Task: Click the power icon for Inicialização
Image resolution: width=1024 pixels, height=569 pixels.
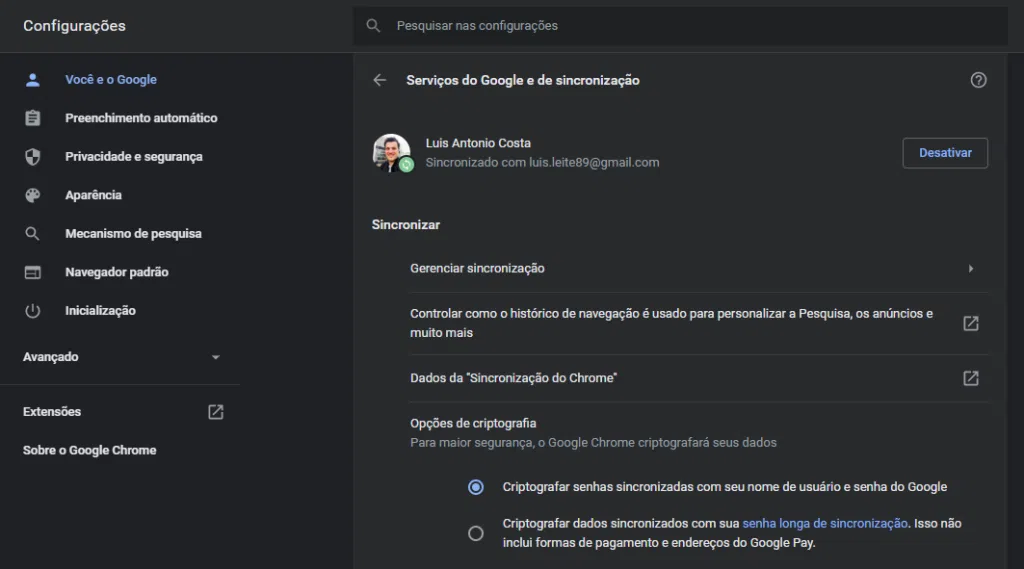Action: point(33,311)
